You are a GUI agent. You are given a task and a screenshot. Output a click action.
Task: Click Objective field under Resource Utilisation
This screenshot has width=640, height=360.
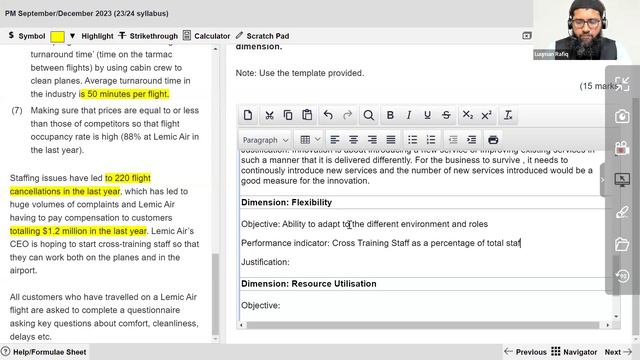click(x=260, y=305)
